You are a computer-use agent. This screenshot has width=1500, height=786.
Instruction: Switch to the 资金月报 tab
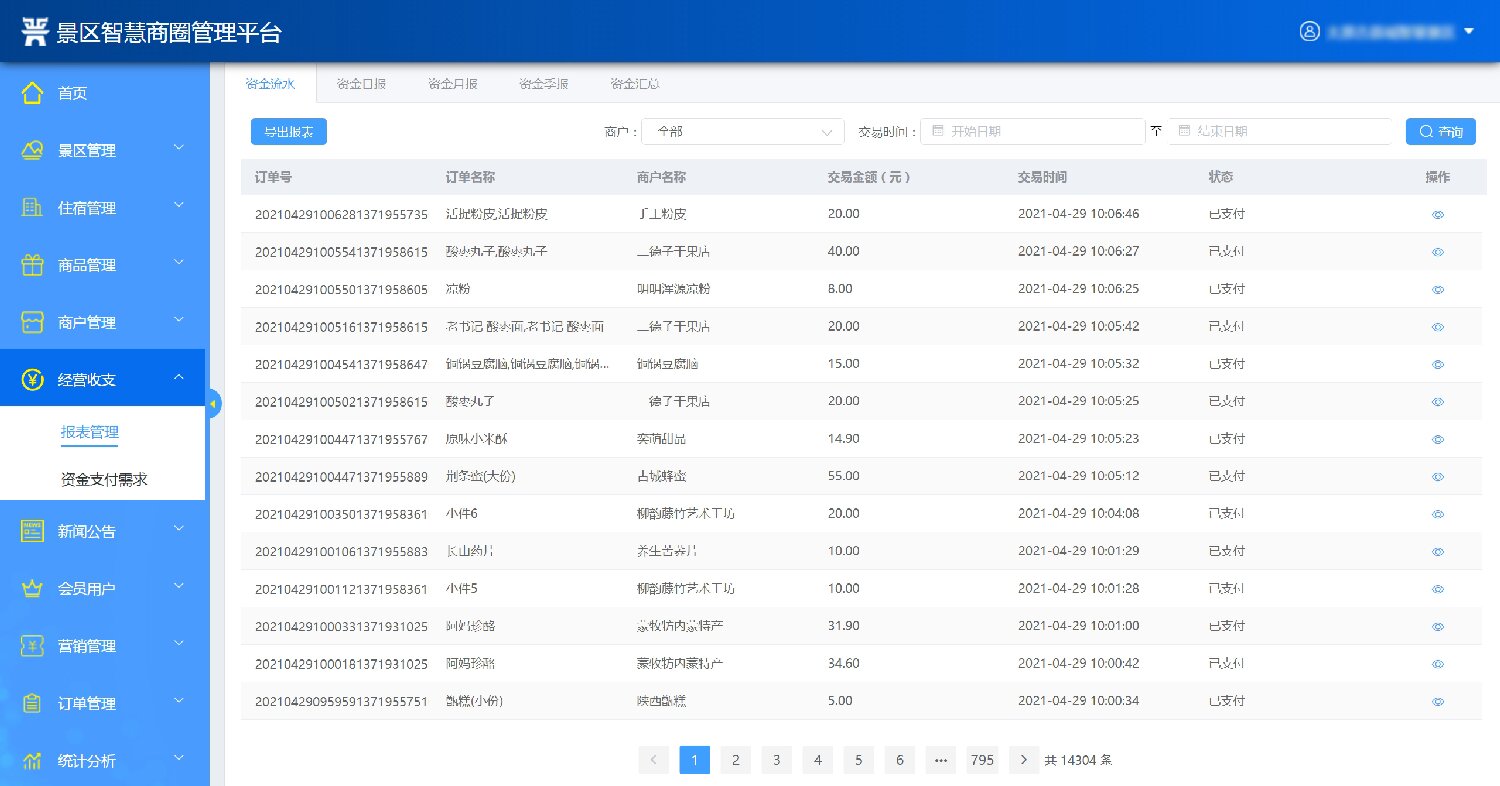click(452, 84)
